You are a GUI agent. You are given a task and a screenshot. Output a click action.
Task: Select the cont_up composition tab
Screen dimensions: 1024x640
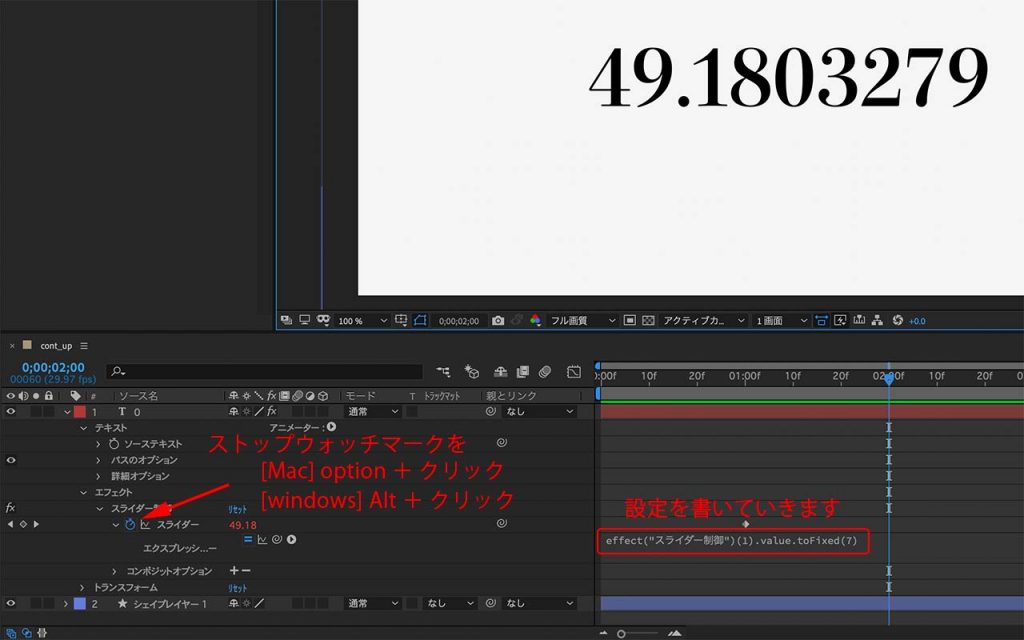tap(56, 345)
